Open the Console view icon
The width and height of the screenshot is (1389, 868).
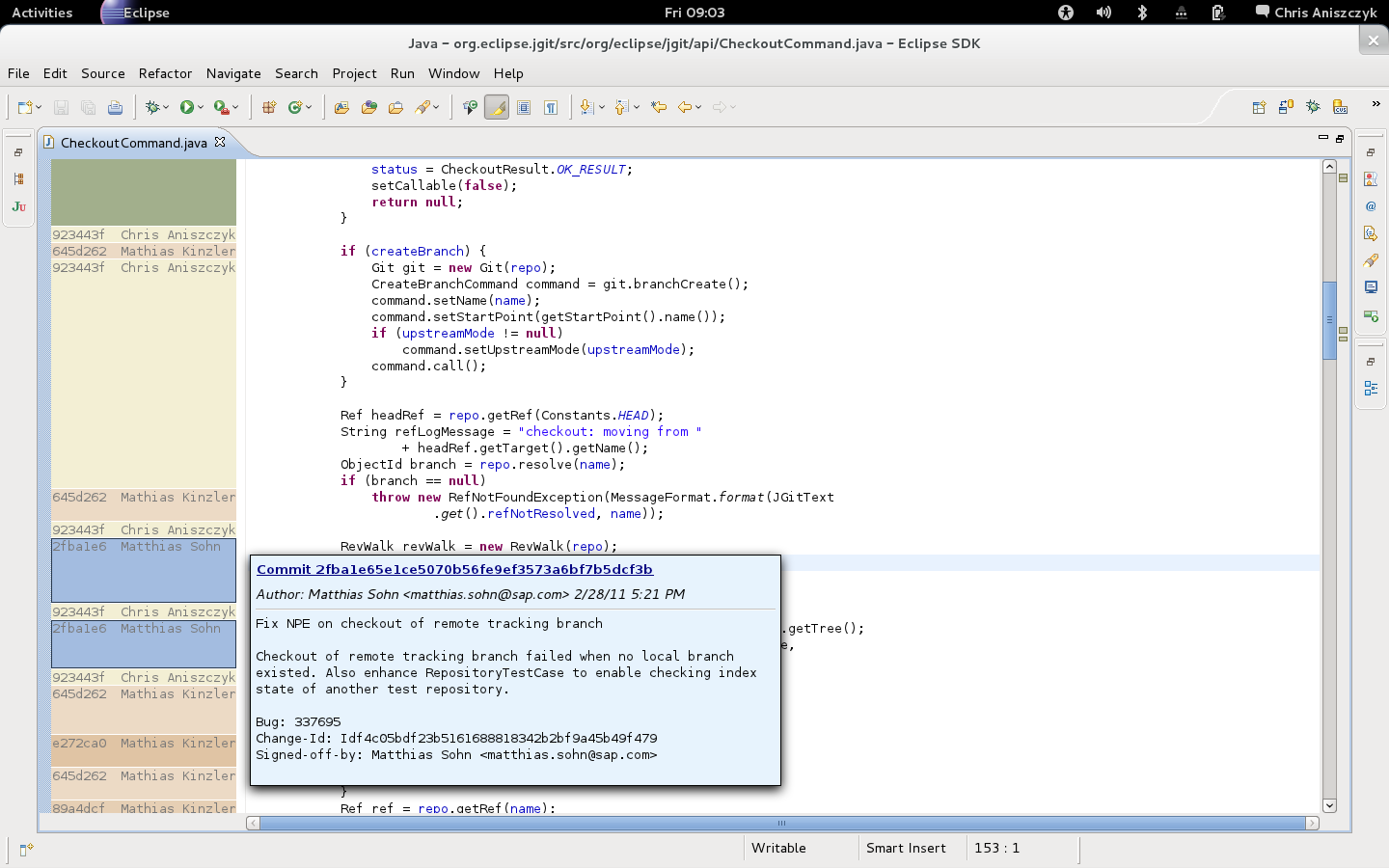1371,287
